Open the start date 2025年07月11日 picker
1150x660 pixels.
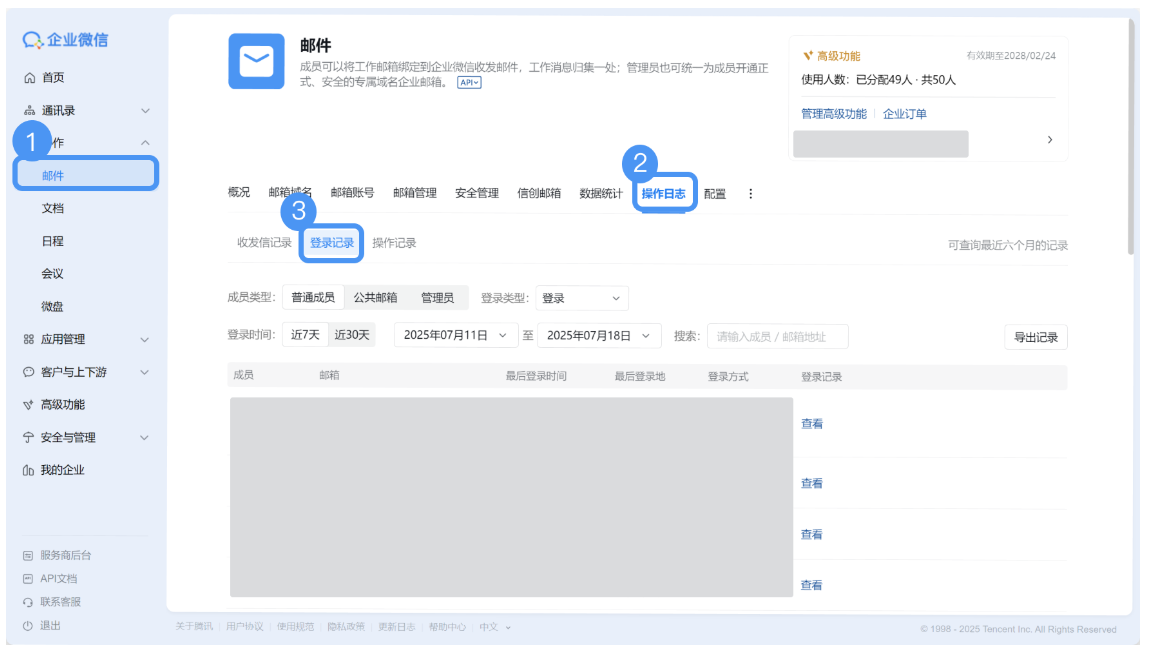click(x=455, y=335)
